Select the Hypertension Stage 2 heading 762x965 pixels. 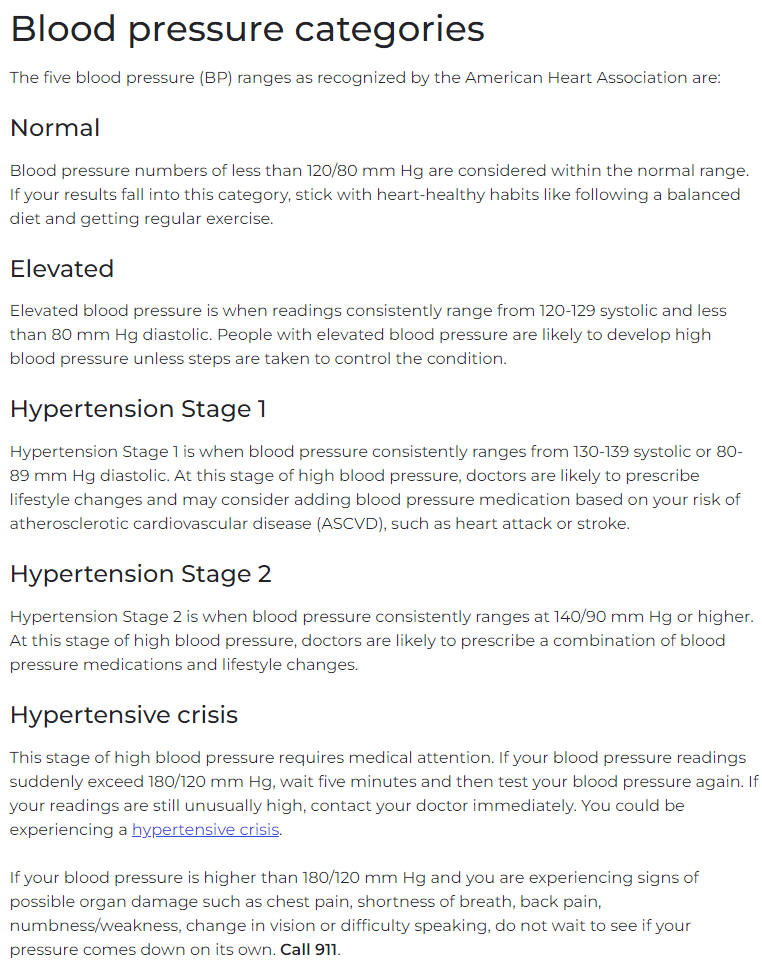click(141, 574)
